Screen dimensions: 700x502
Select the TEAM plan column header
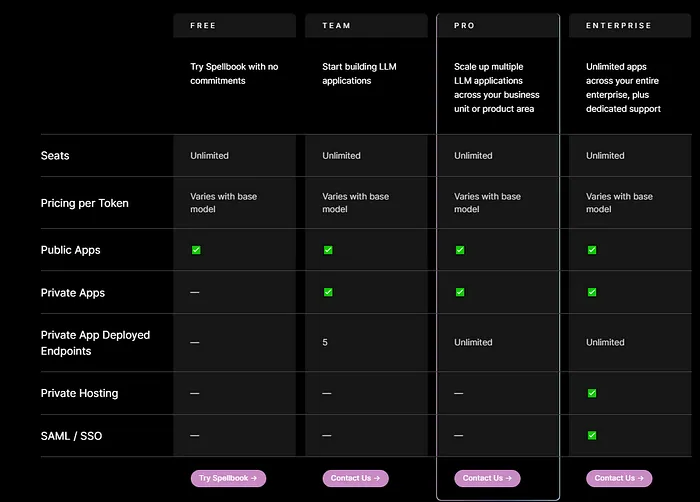click(x=336, y=25)
